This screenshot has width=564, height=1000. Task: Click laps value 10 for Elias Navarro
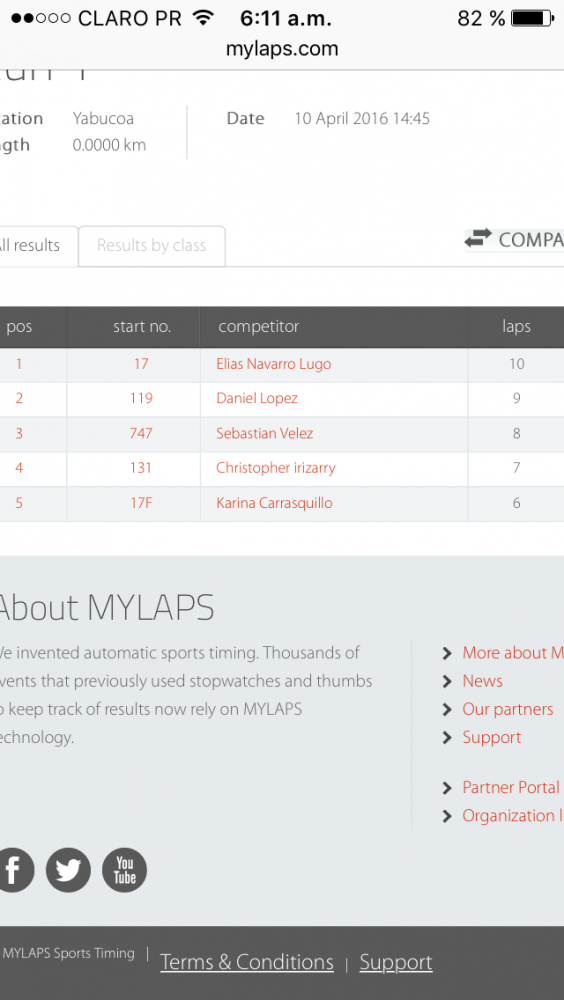click(x=517, y=364)
